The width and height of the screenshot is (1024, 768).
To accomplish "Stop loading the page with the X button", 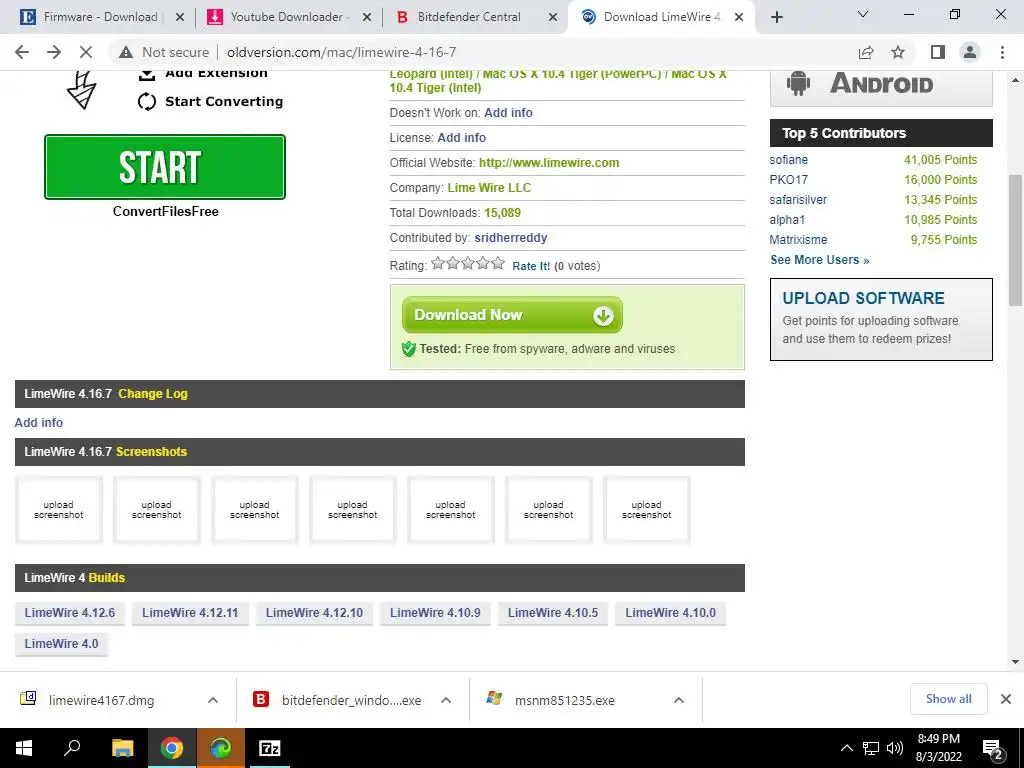I will (86, 52).
